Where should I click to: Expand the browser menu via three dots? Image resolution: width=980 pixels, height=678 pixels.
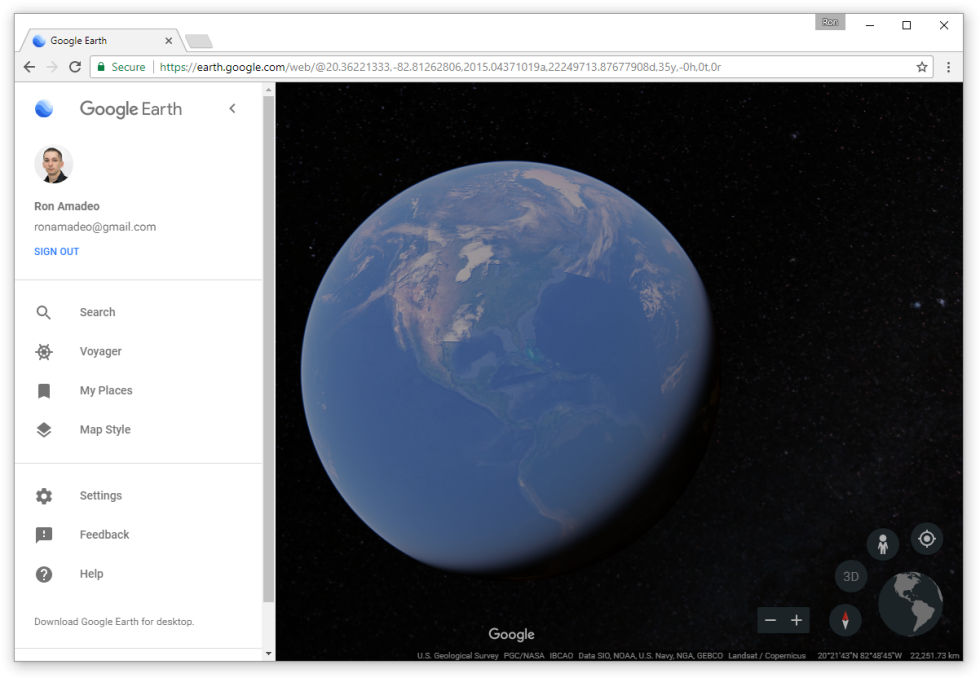tap(948, 66)
